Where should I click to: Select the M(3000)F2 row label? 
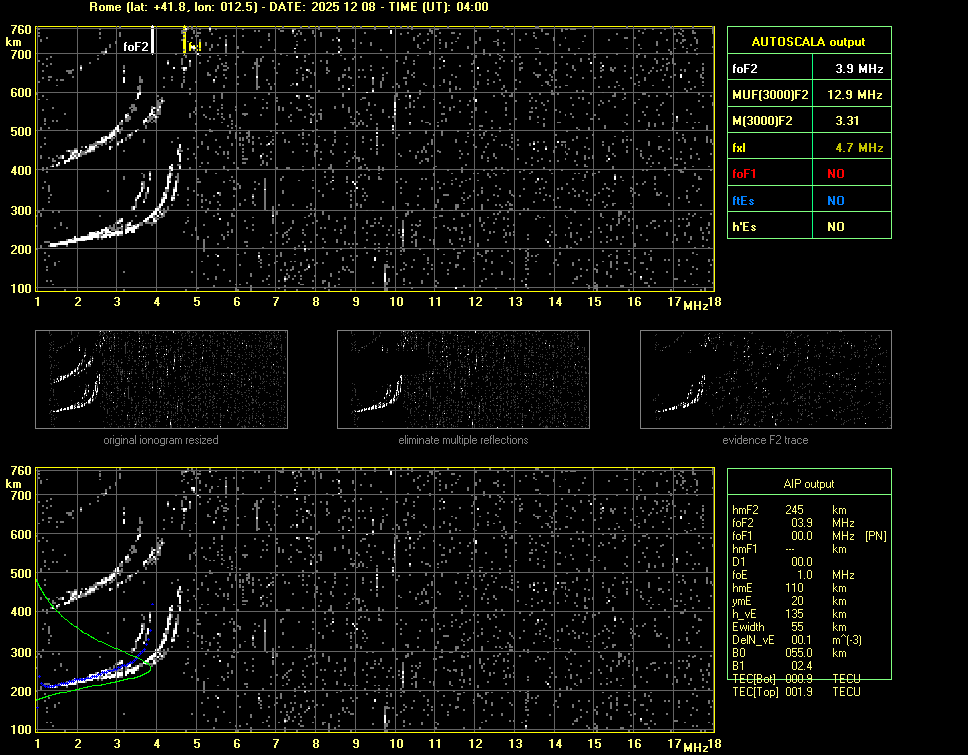[762, 121]
